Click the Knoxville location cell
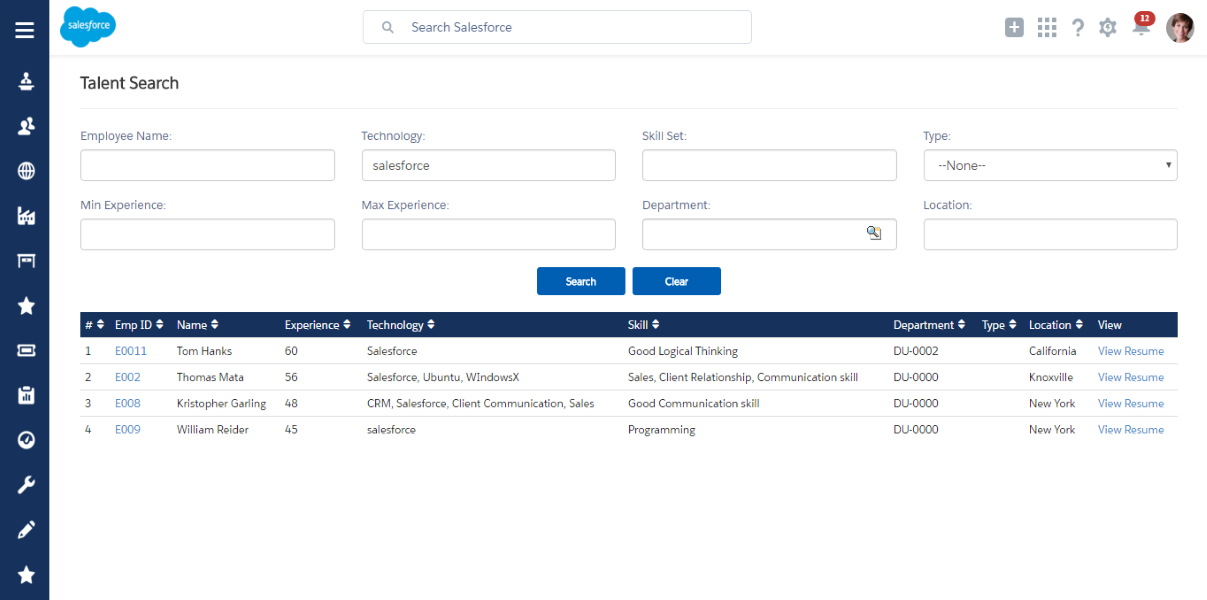 coord(1051,377)
